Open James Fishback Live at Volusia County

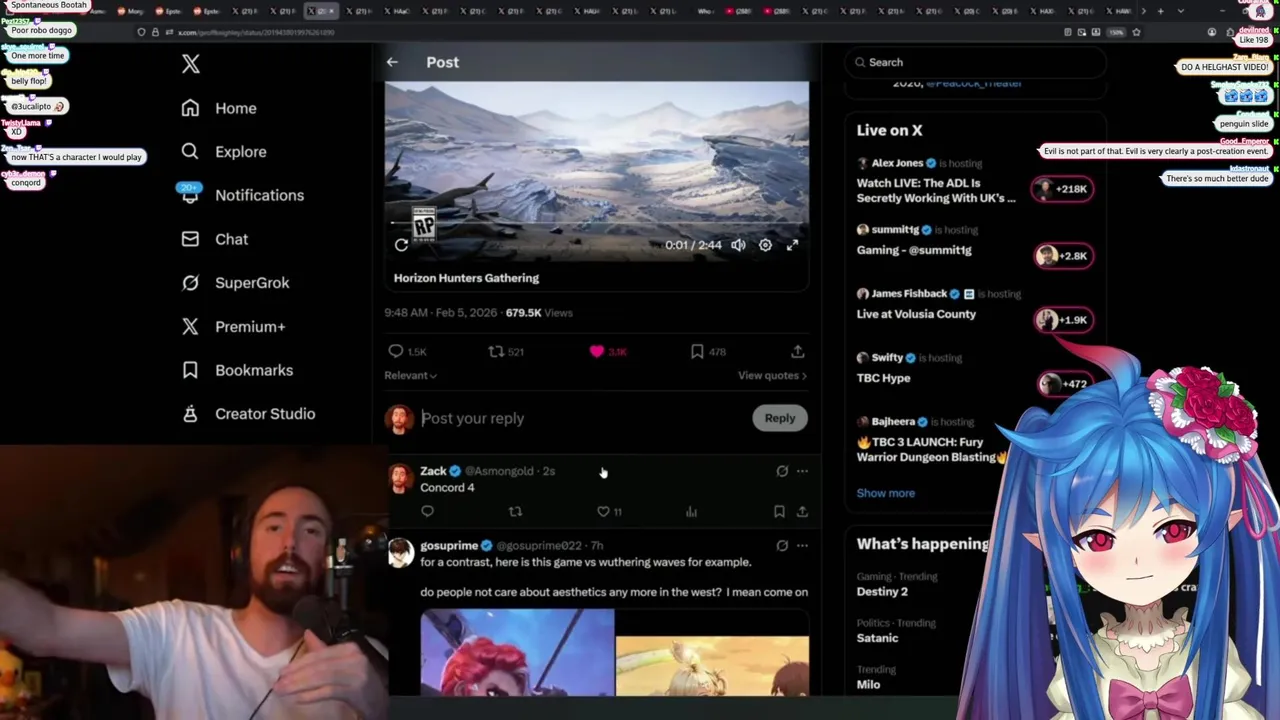pos(975,305)
